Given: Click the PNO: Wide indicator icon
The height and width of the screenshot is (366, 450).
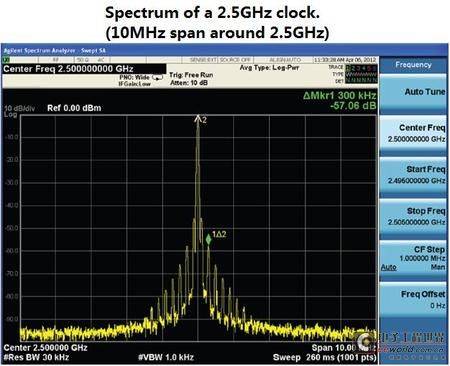Looking at the screenshot, I should coord(157,77).
